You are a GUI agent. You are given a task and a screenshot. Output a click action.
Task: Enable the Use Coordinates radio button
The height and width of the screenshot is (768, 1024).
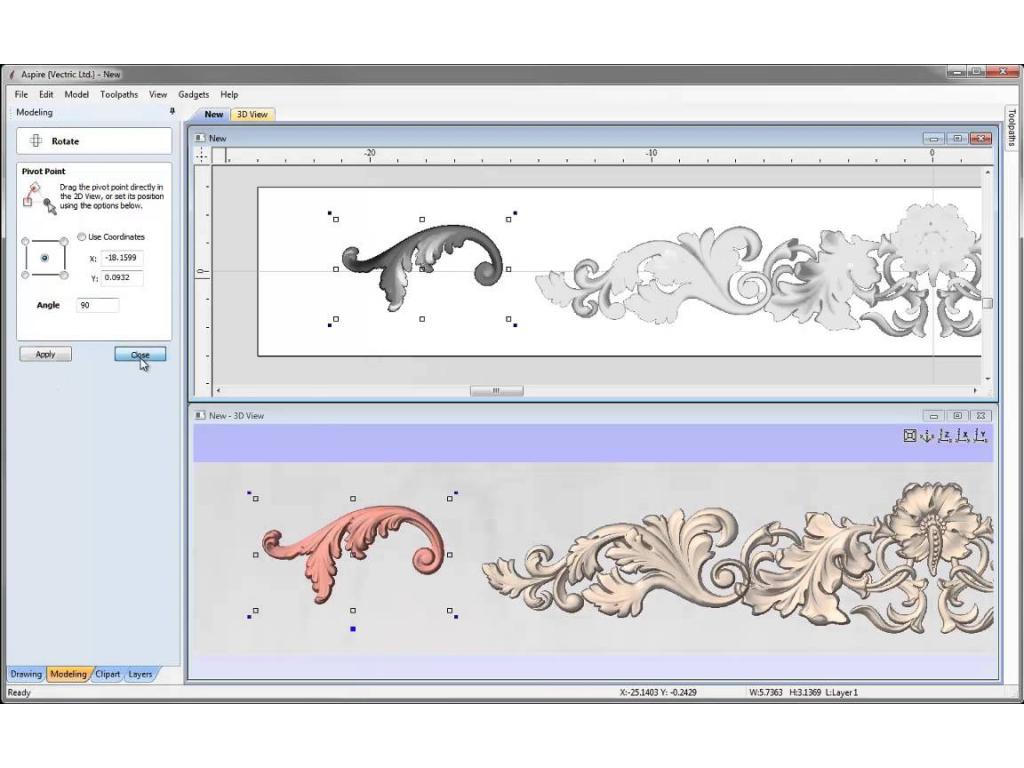[82, 237]
